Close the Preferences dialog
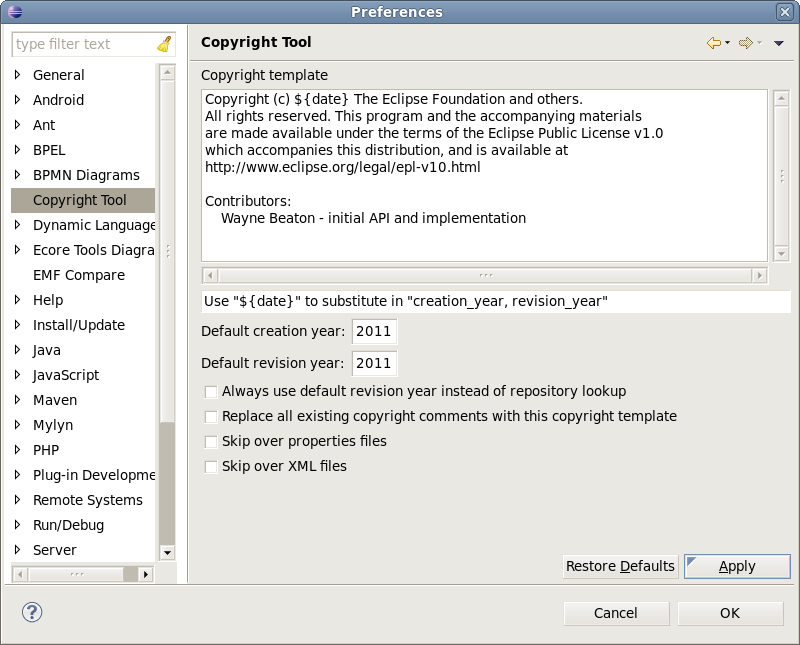 (x=785, y=12)
